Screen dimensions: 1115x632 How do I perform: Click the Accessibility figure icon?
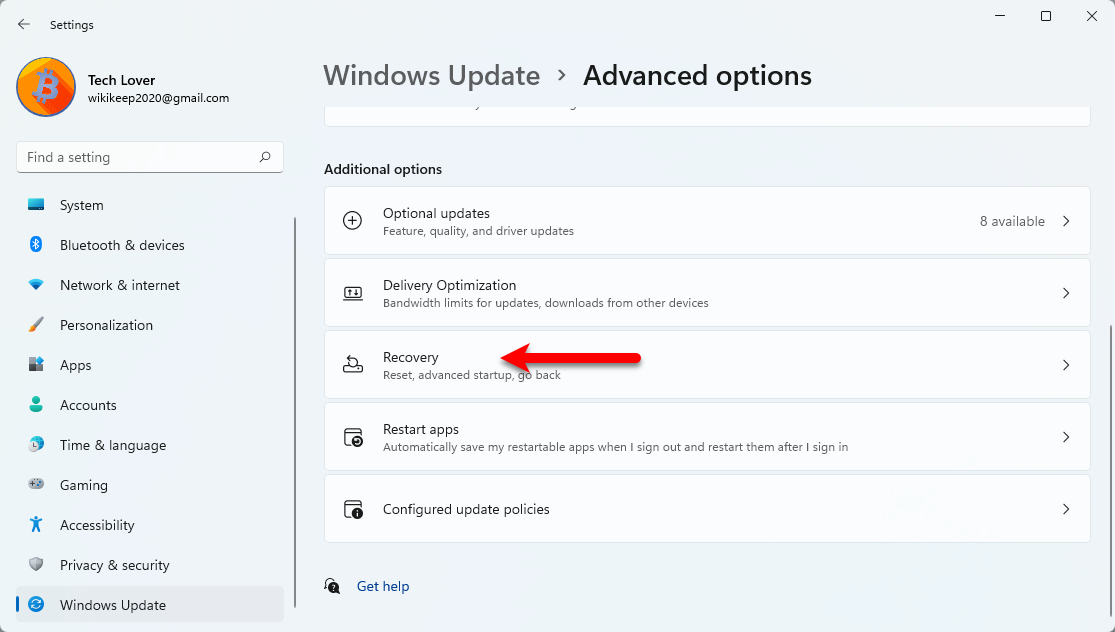(36, 525)
